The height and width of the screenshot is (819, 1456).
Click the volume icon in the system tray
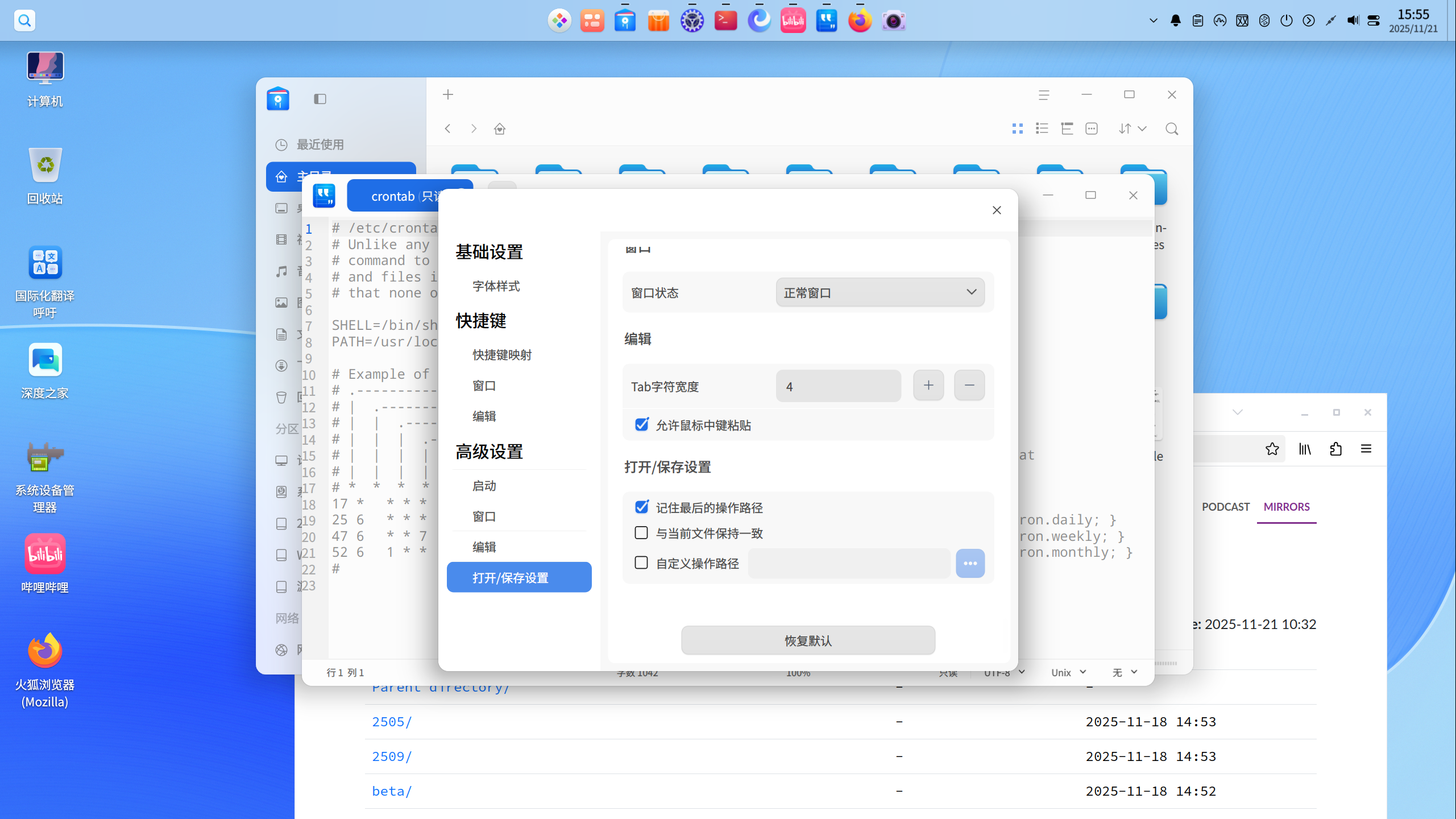(x=1353, y=20)
